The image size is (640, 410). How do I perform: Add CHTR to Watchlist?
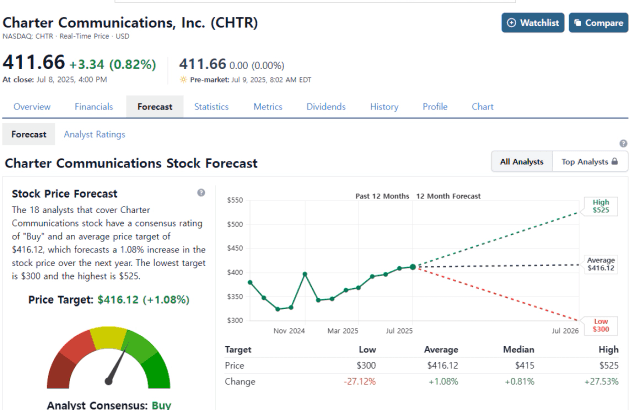click(x=533, y=23)
